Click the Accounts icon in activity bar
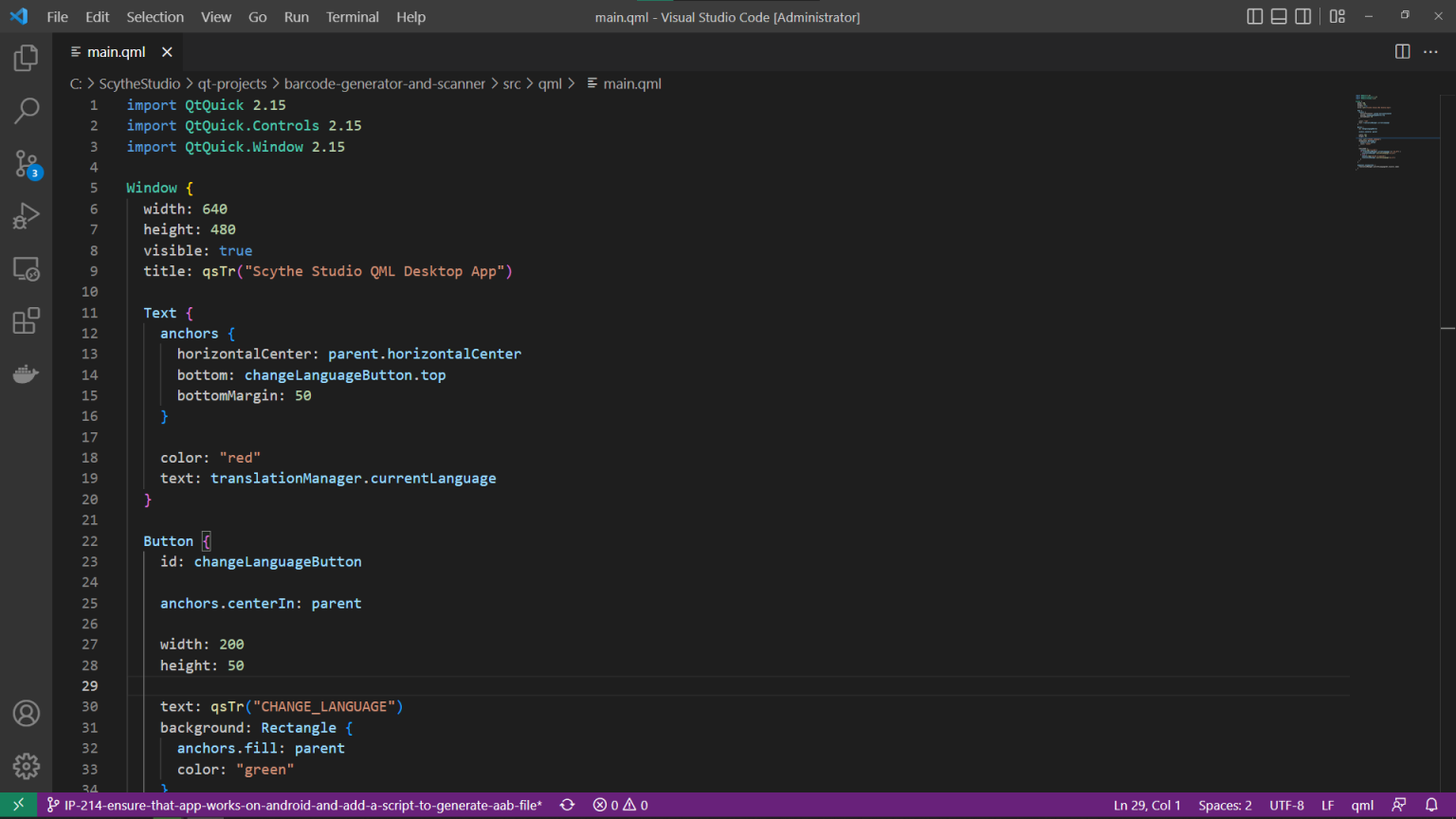Image resolution: width=1456 pixels, height=819 pixels. point(26,714)
